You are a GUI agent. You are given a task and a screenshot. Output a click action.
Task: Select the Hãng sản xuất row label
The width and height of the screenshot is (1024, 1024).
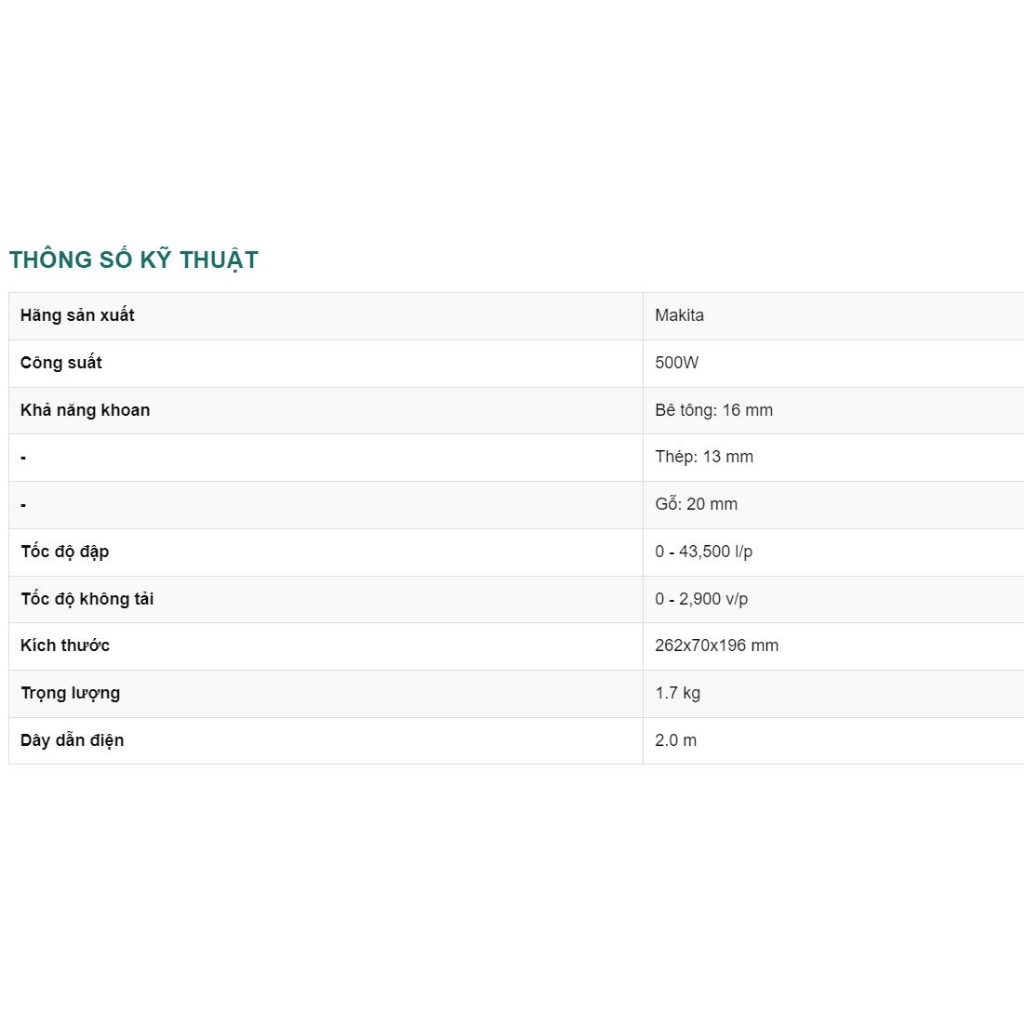click(x=77, y=316)
